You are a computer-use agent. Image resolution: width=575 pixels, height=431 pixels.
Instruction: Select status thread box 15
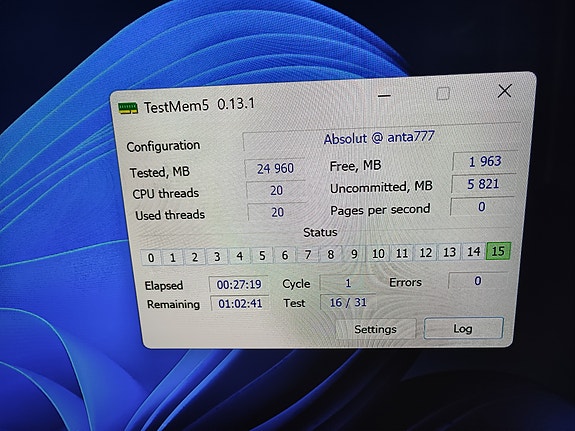coord(498,251)
